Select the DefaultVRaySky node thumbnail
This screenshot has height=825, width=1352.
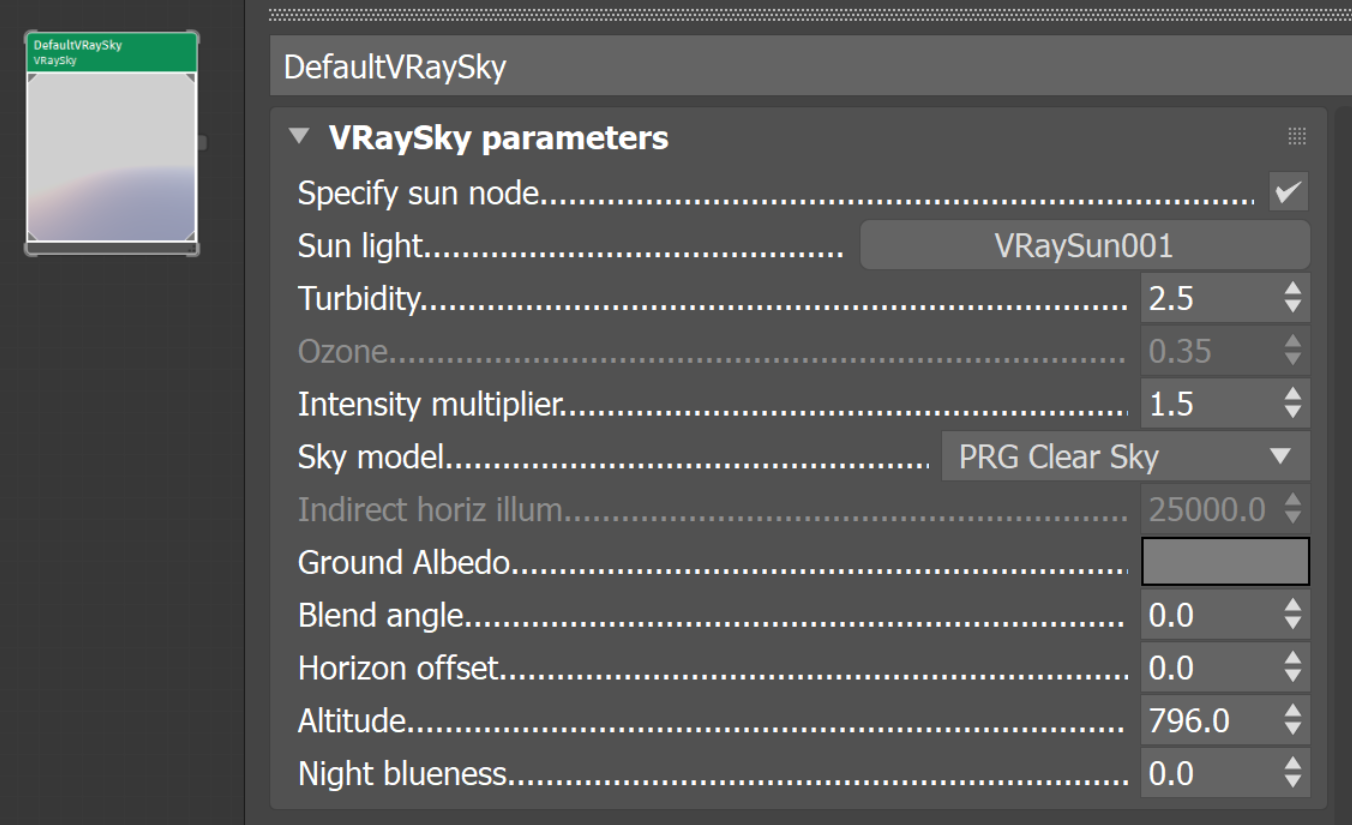click(x=111, y=156)
